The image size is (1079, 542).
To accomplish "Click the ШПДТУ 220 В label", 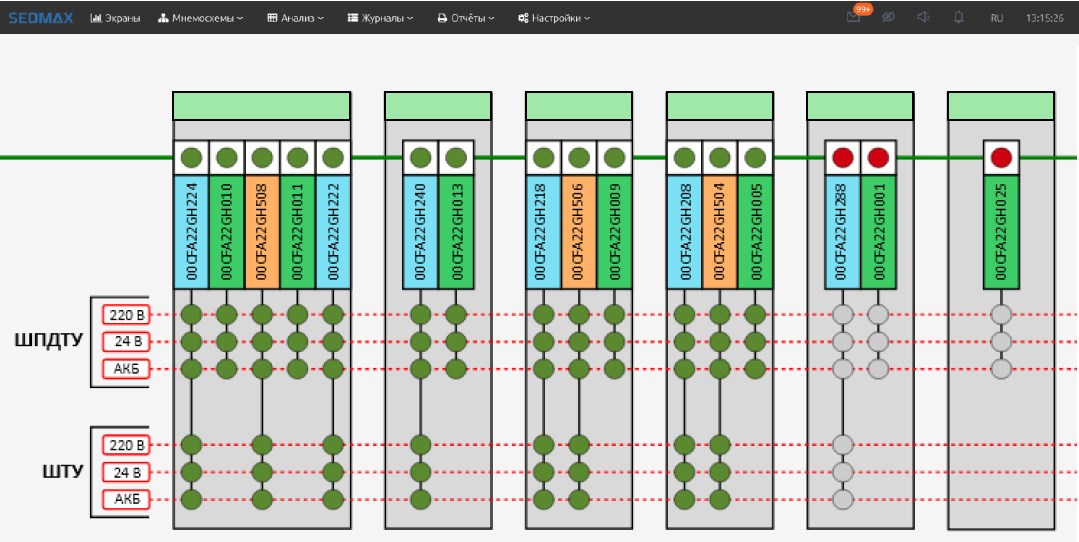I will pyautogui.click(x=126, y=315).
